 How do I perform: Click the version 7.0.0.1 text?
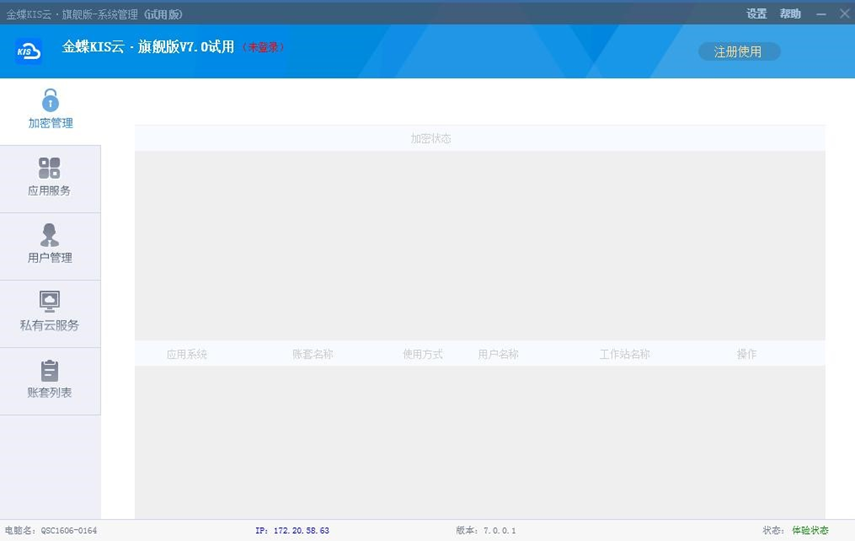point(499,530)
